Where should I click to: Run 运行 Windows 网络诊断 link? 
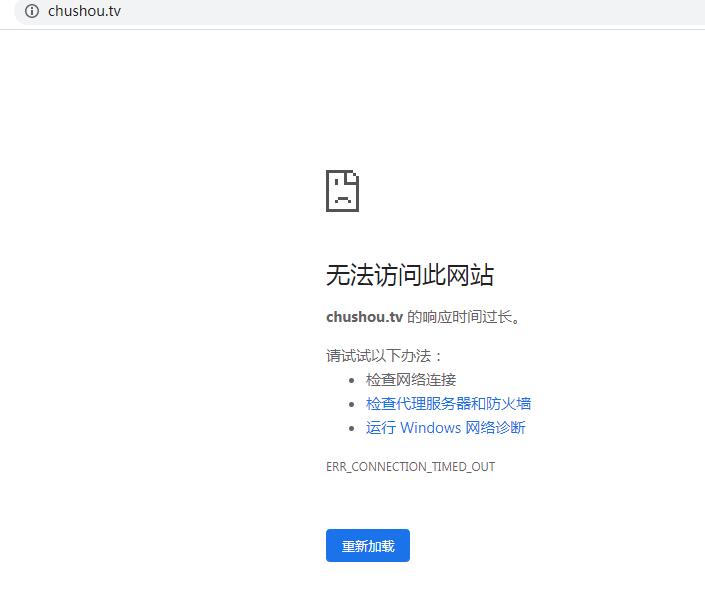pos(445,427)
